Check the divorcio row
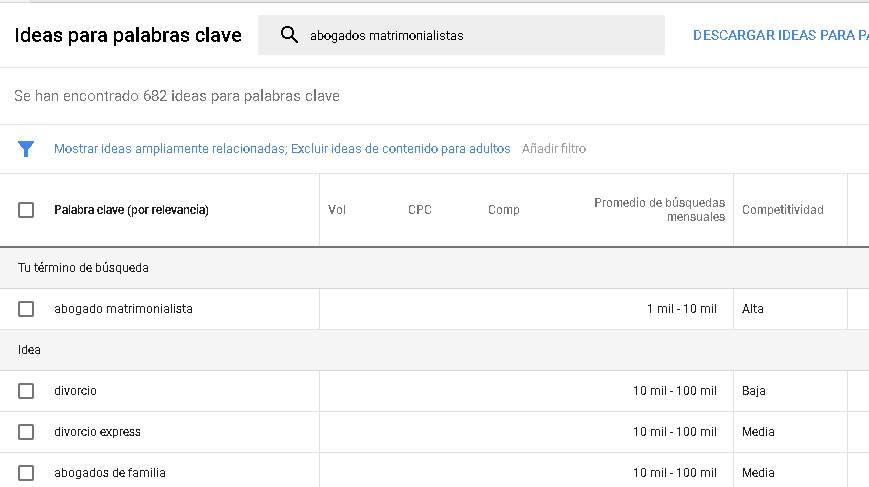This screenshot has width=869, height=487. click(x=26, y=391)
